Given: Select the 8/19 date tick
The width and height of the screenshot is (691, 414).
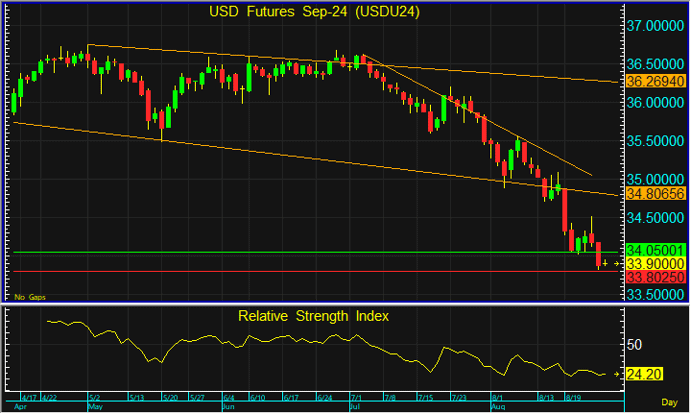Looking at the screenshot, I should (574, 396).
